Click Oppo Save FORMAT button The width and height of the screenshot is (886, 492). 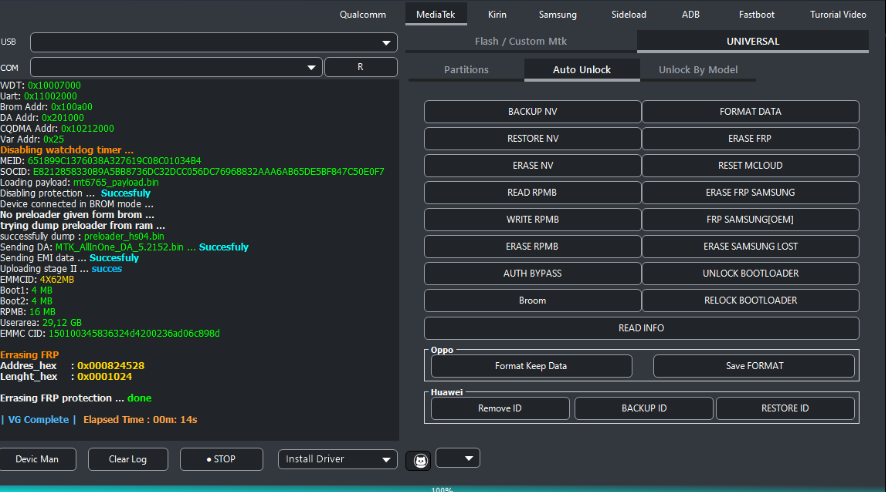(x=754, y=366)
